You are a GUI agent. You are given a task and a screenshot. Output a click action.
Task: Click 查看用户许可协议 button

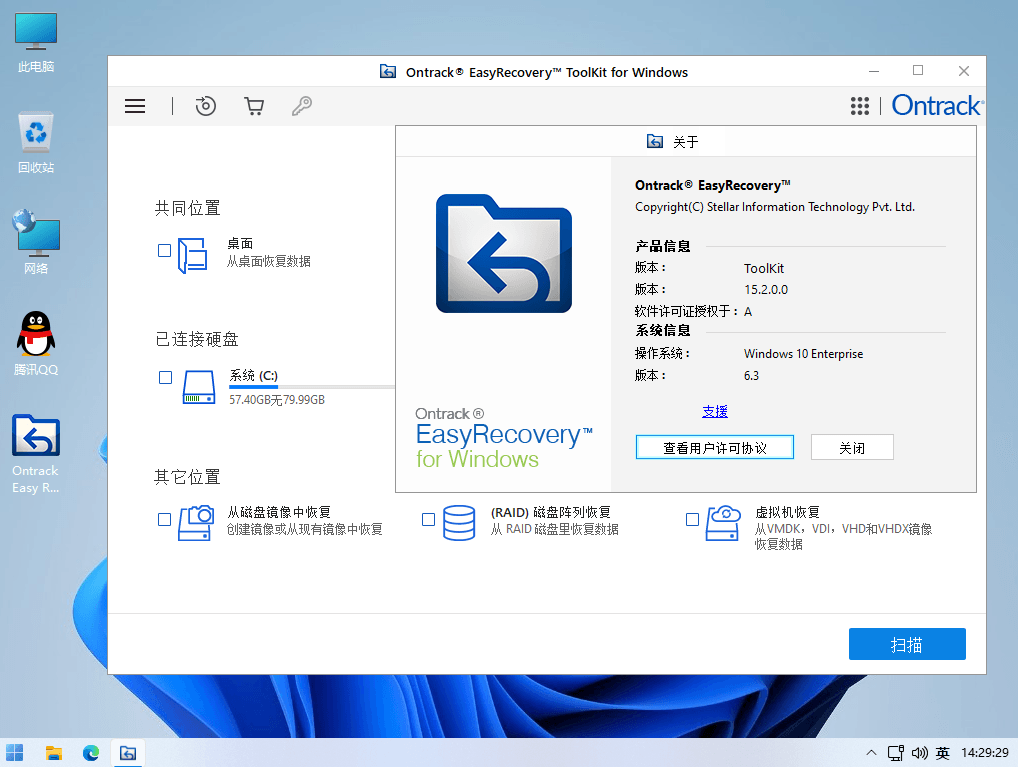[715, 447]
